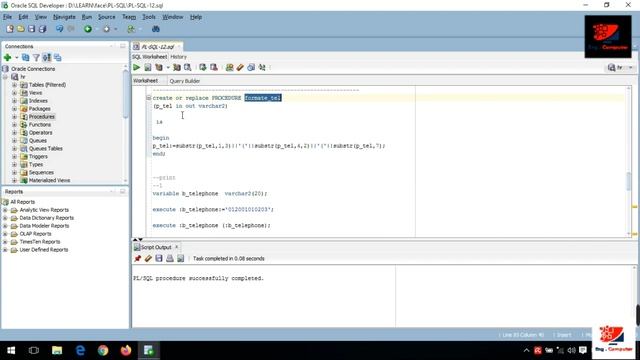640x360 pixels.
Task: Open the hr connection selector dropdown
Action: click(631, 68)
